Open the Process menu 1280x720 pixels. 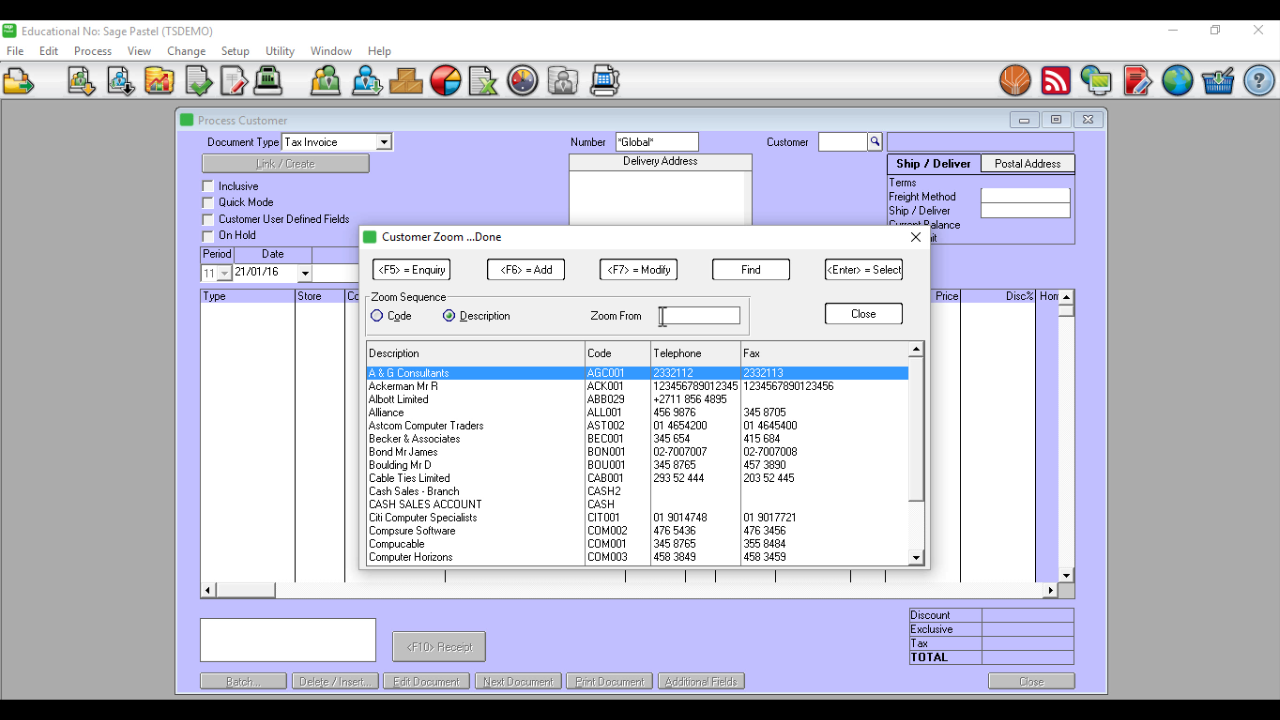point(92,51)
